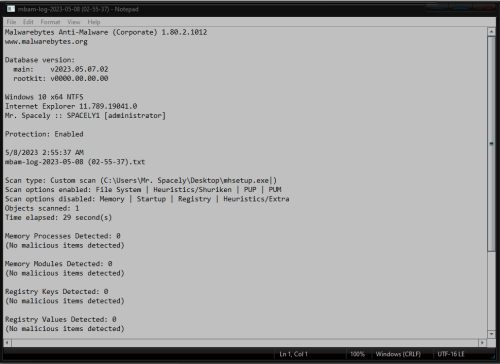Open the View menu
The height and width of the screenshot is (364, 500).
click(x=74, y=22)
